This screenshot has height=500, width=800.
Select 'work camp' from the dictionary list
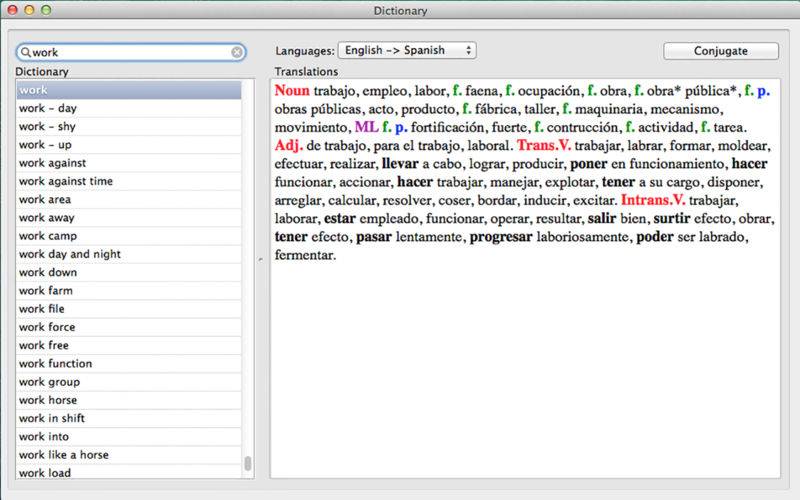point(129,236)
